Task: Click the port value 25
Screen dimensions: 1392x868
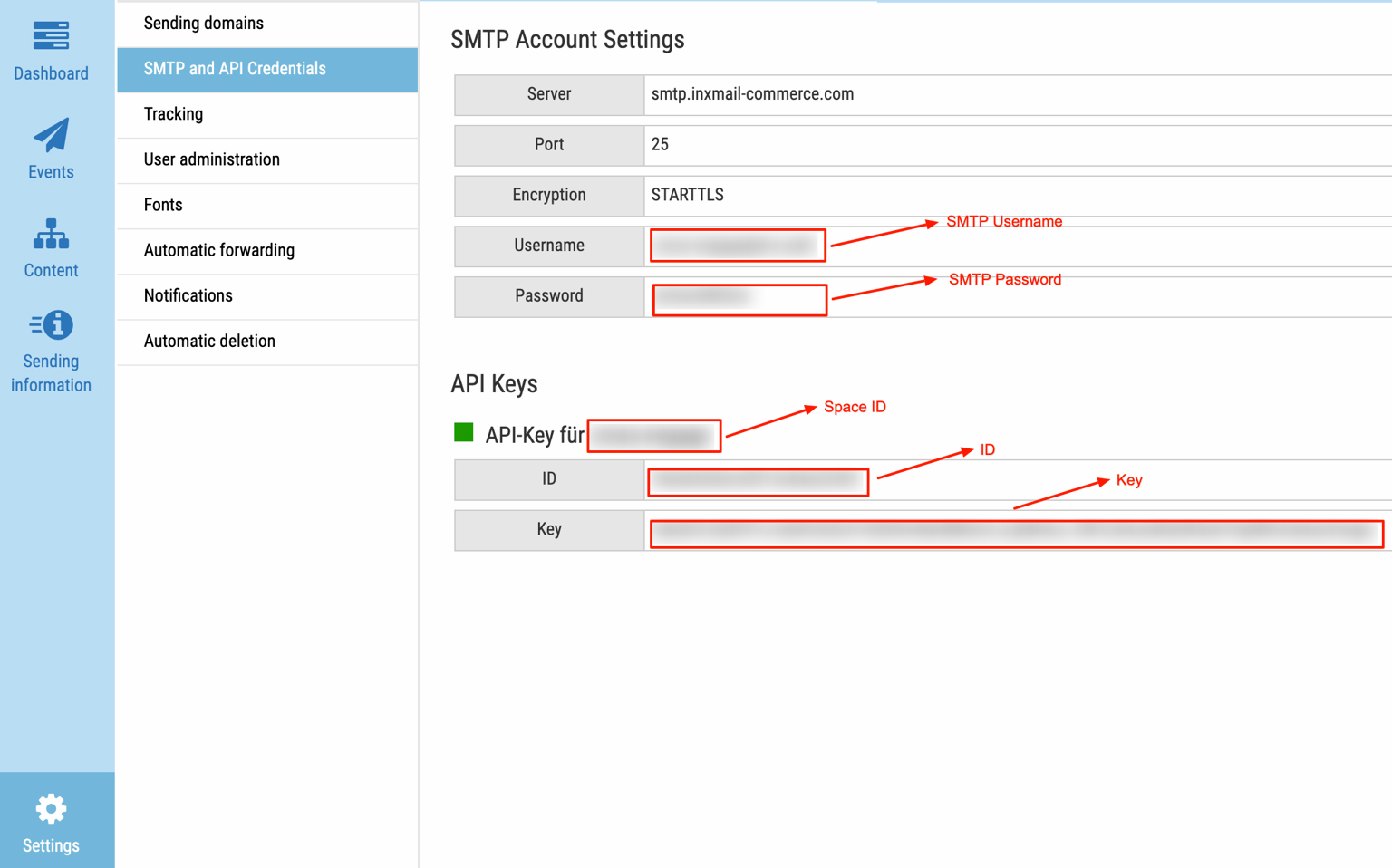Action: pyautogui.click(x=660, y=145)
